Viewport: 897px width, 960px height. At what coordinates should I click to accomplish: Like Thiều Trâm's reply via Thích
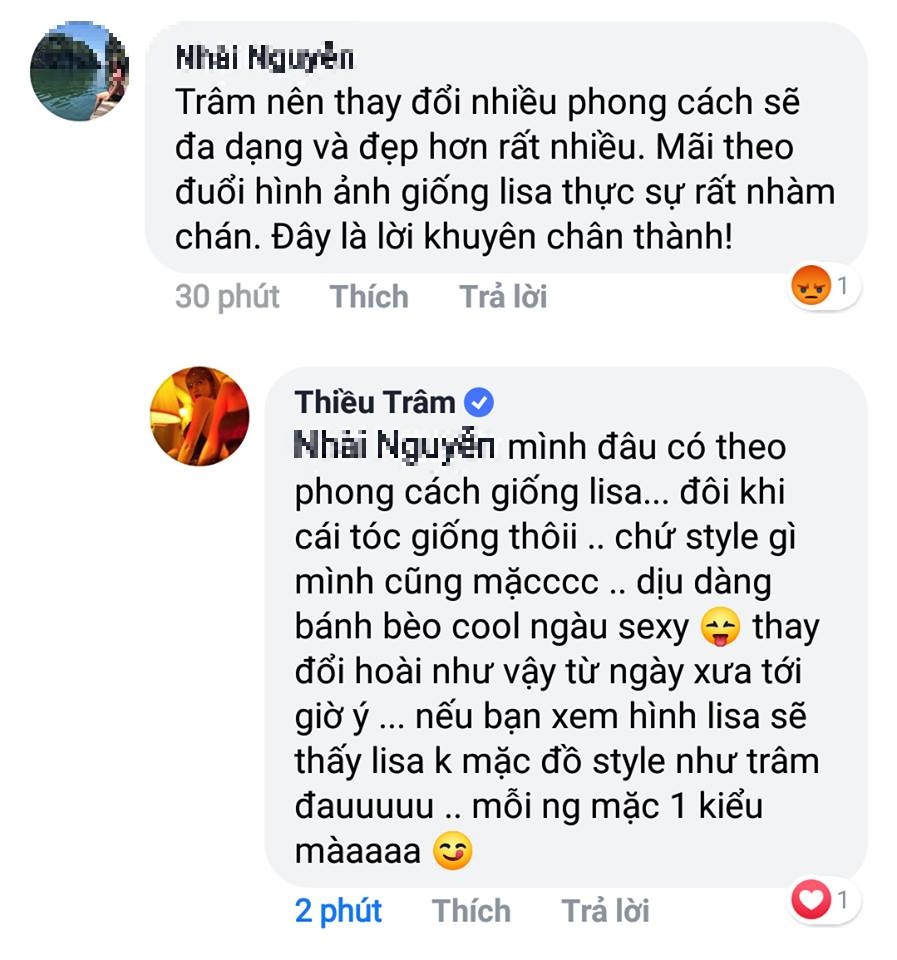click(x=471, y=910)
